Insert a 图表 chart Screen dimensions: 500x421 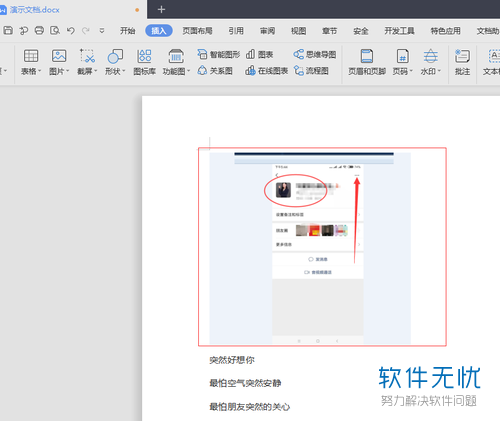pos(259,54)
